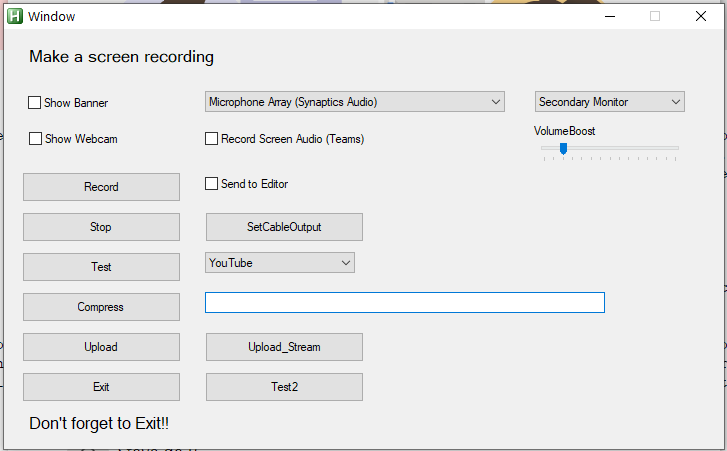
Task: Open the Microphone Array dropdown
Action: coord(355,102)
